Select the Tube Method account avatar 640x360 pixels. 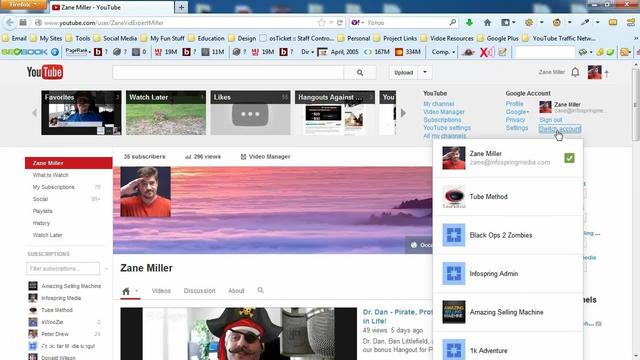[x=453, y=197]
